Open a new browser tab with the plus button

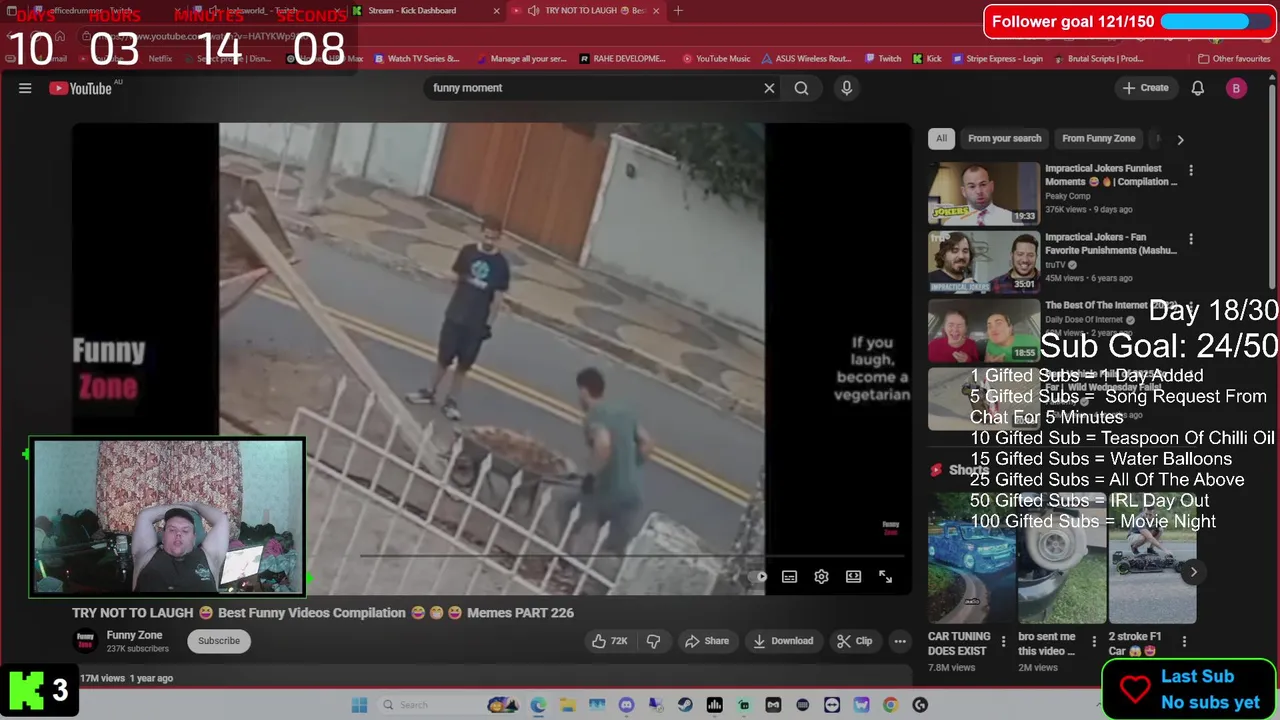[678, 11]
